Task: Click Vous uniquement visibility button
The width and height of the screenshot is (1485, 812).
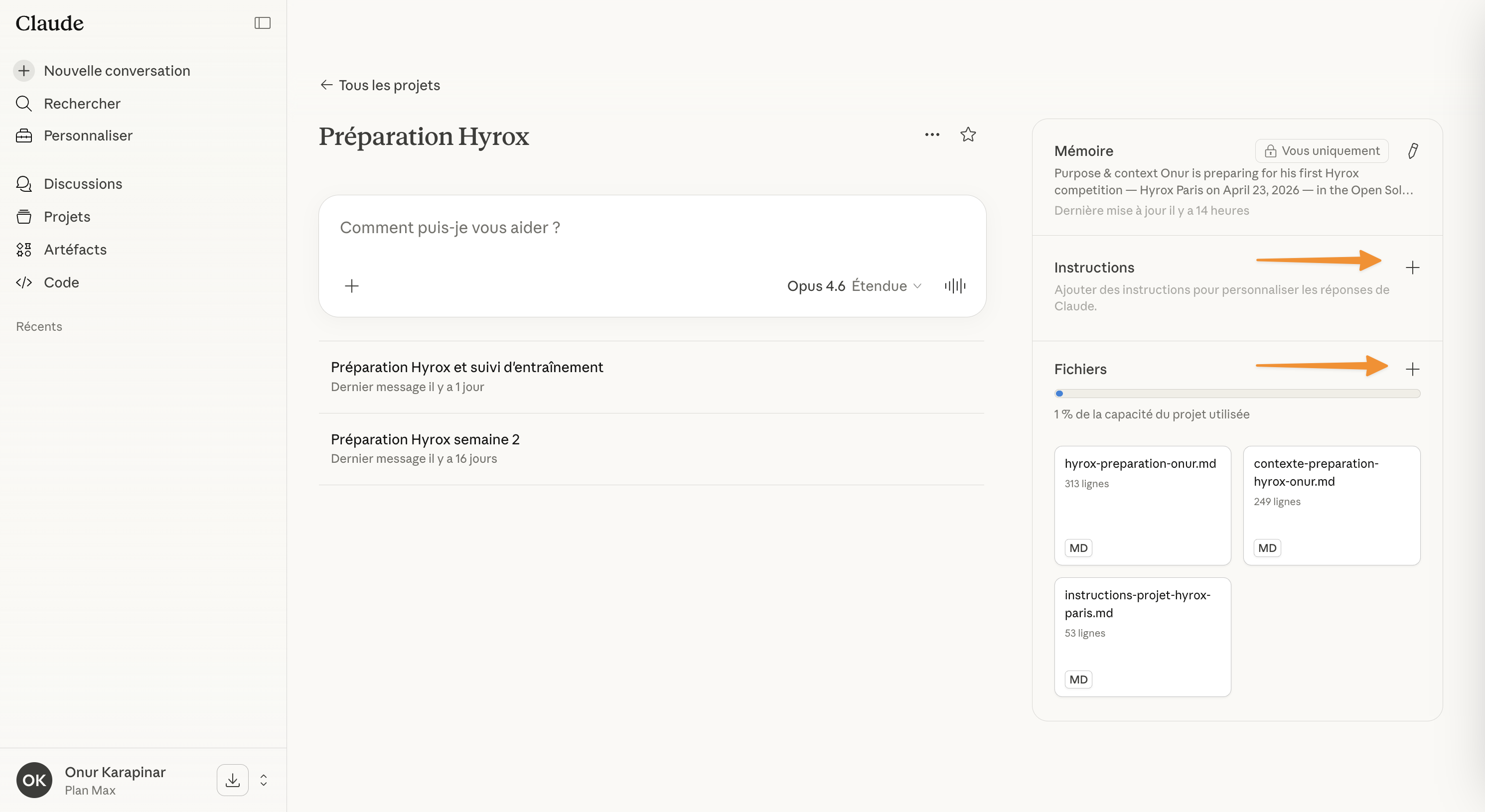Action: coord(1321,151)
